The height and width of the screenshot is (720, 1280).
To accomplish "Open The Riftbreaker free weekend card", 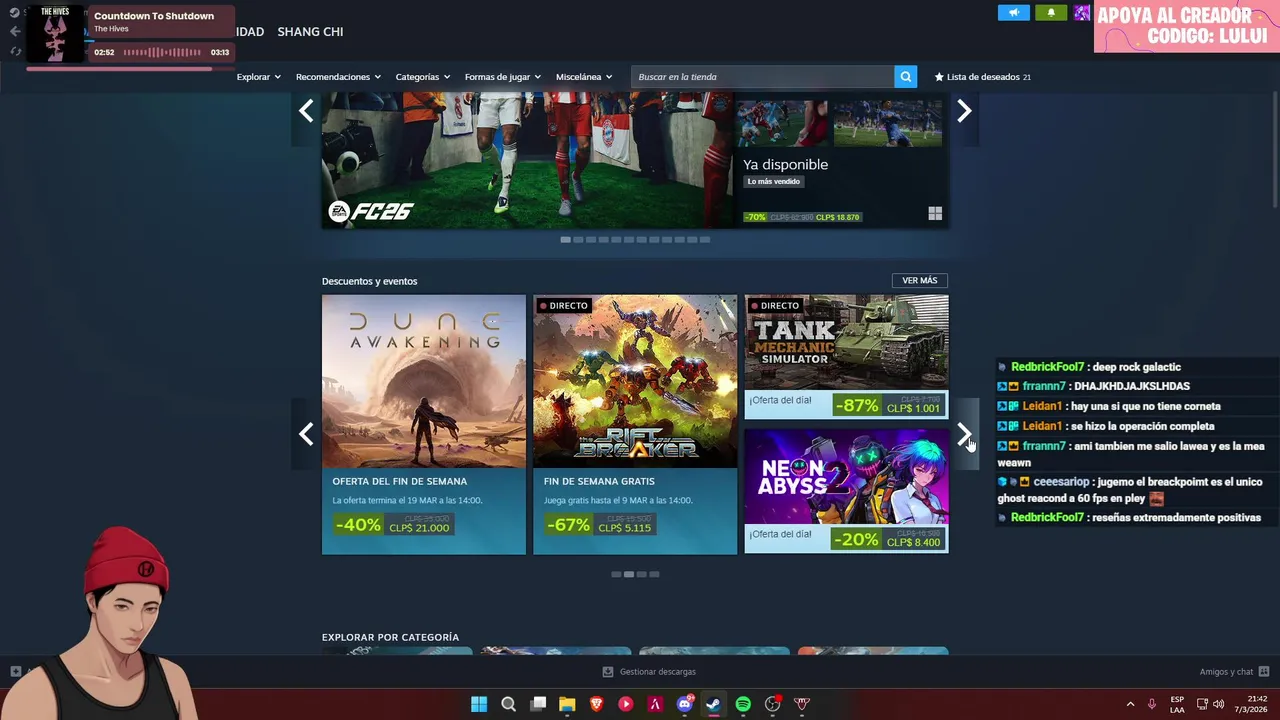I will click(635, 424).
